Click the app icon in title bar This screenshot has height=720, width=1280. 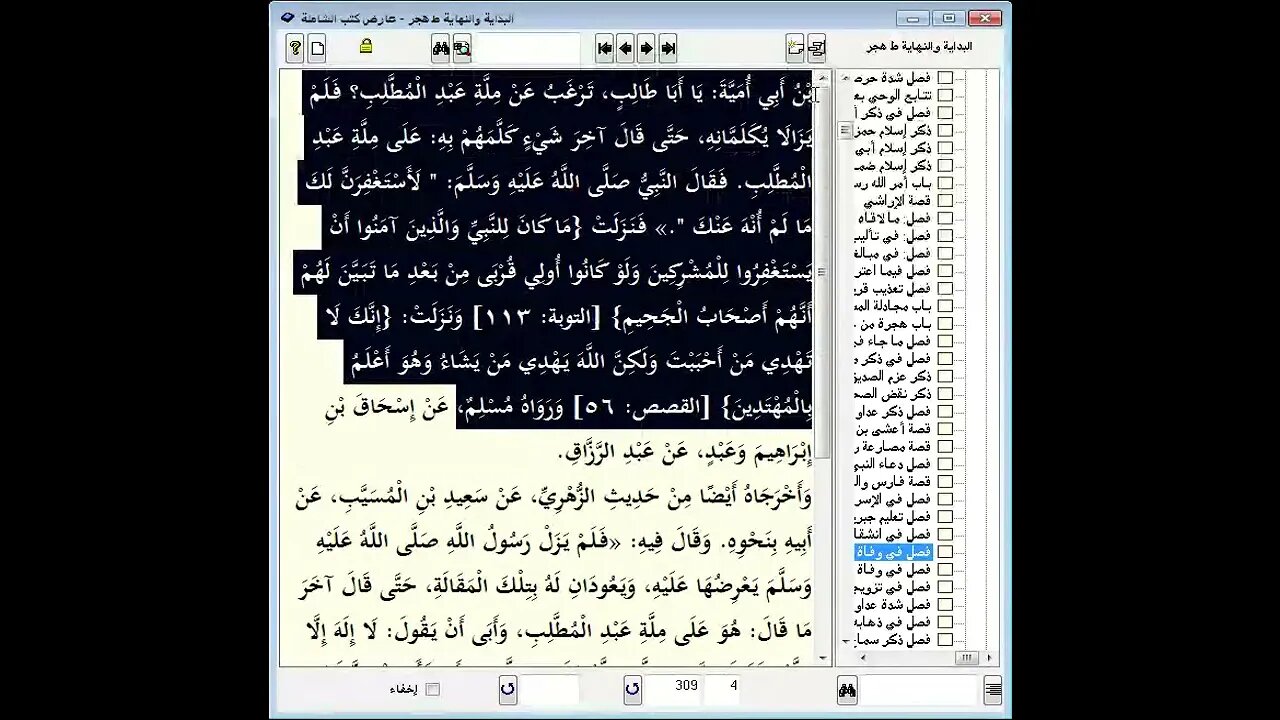pyautogui.click(x=288, y=17)
